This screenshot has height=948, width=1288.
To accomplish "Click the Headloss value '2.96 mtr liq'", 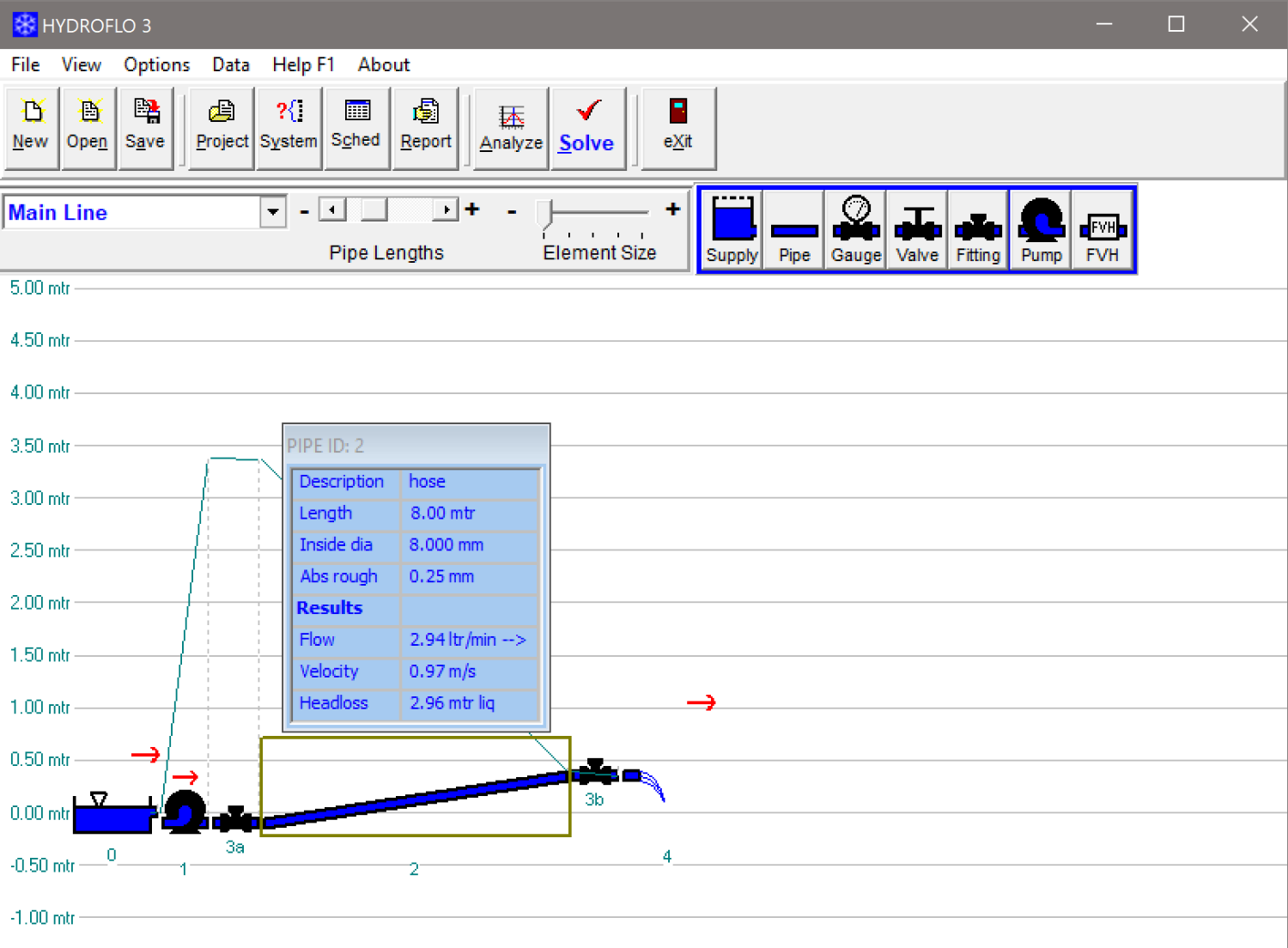I will click(x=453, y=703).
